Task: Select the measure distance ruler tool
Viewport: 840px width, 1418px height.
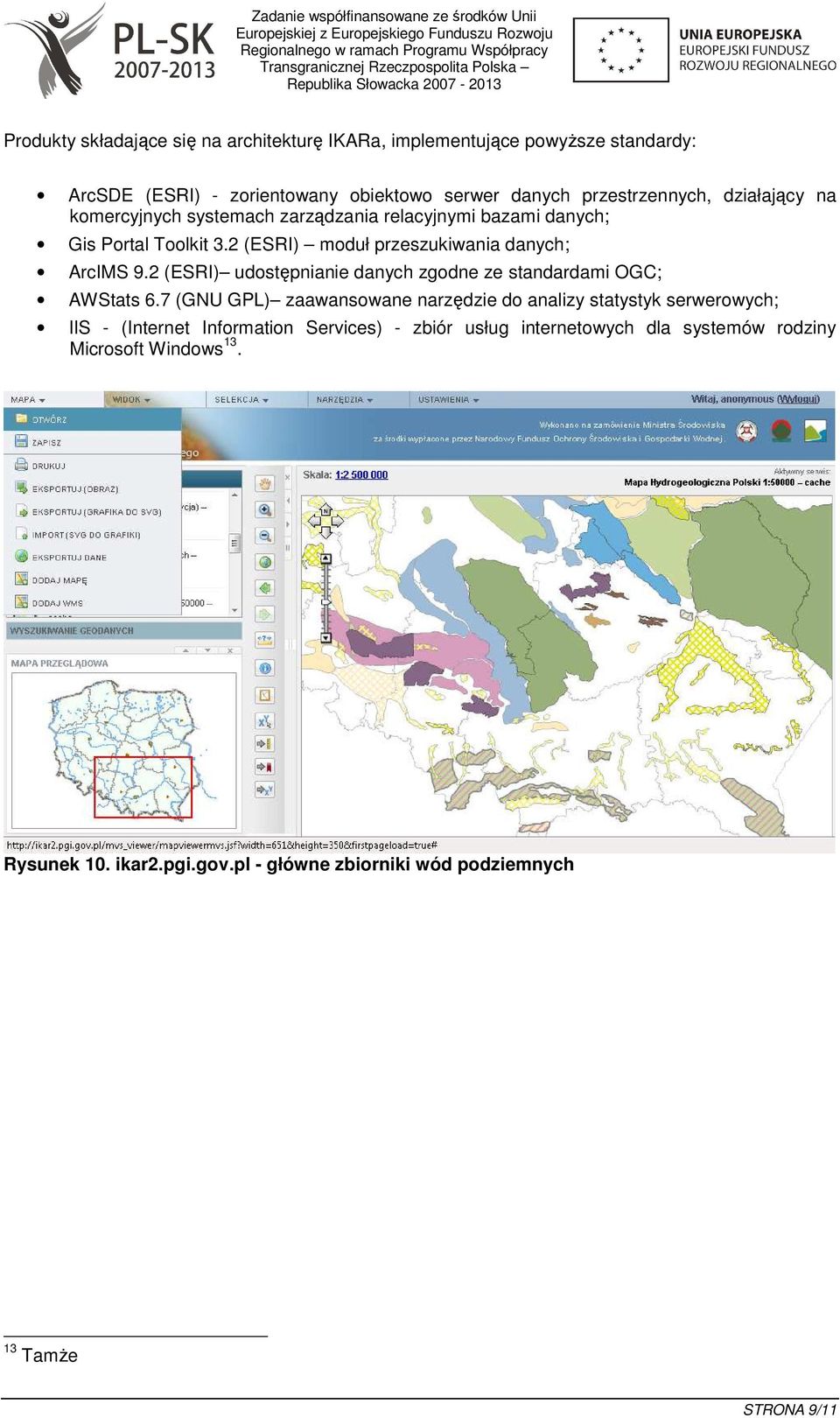Action: (265, 641)
